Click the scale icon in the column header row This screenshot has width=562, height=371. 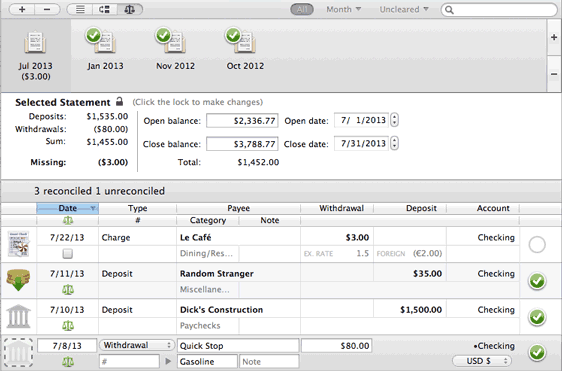68,220
